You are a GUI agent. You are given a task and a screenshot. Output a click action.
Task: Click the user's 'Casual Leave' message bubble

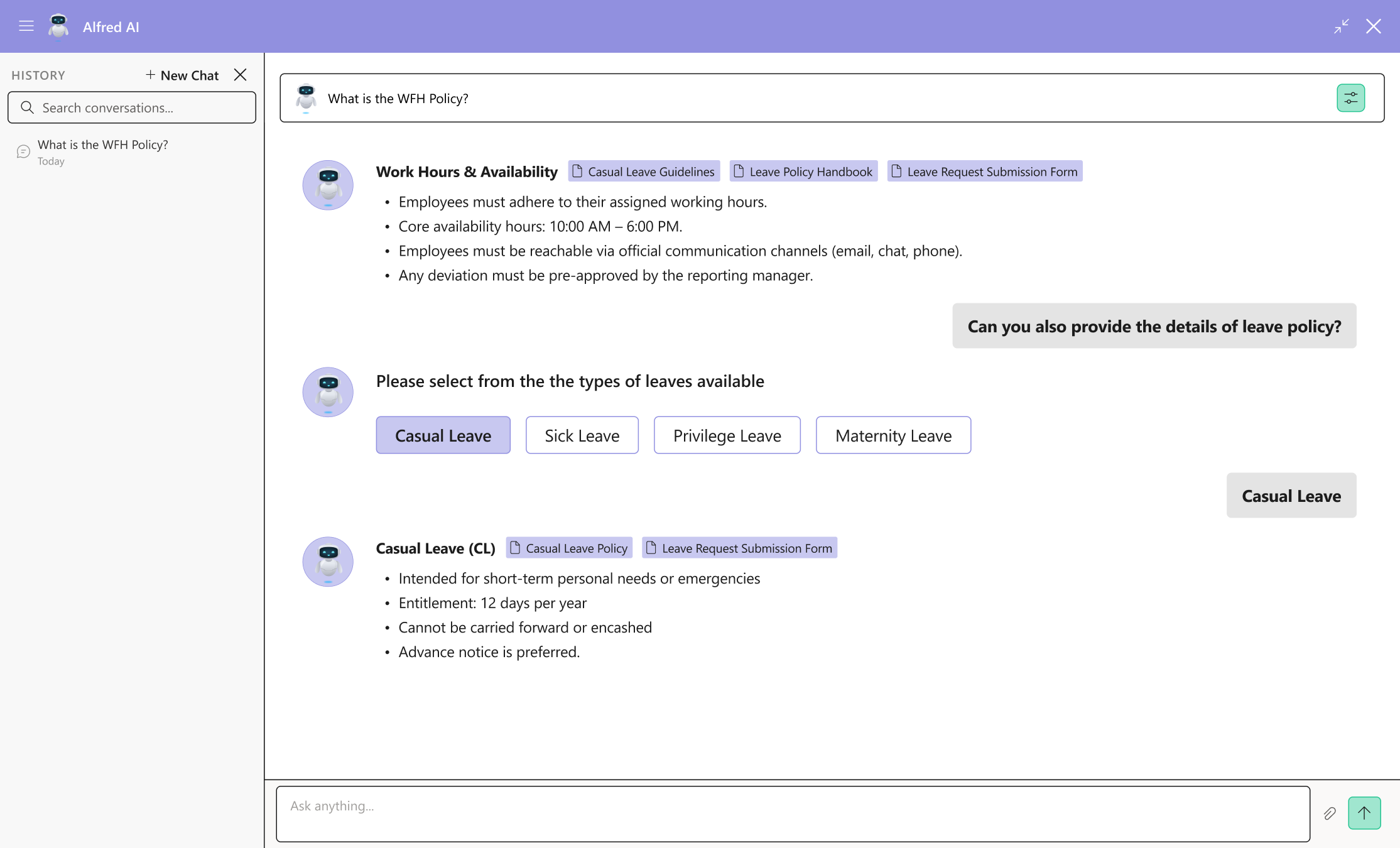pos(1291,496)
